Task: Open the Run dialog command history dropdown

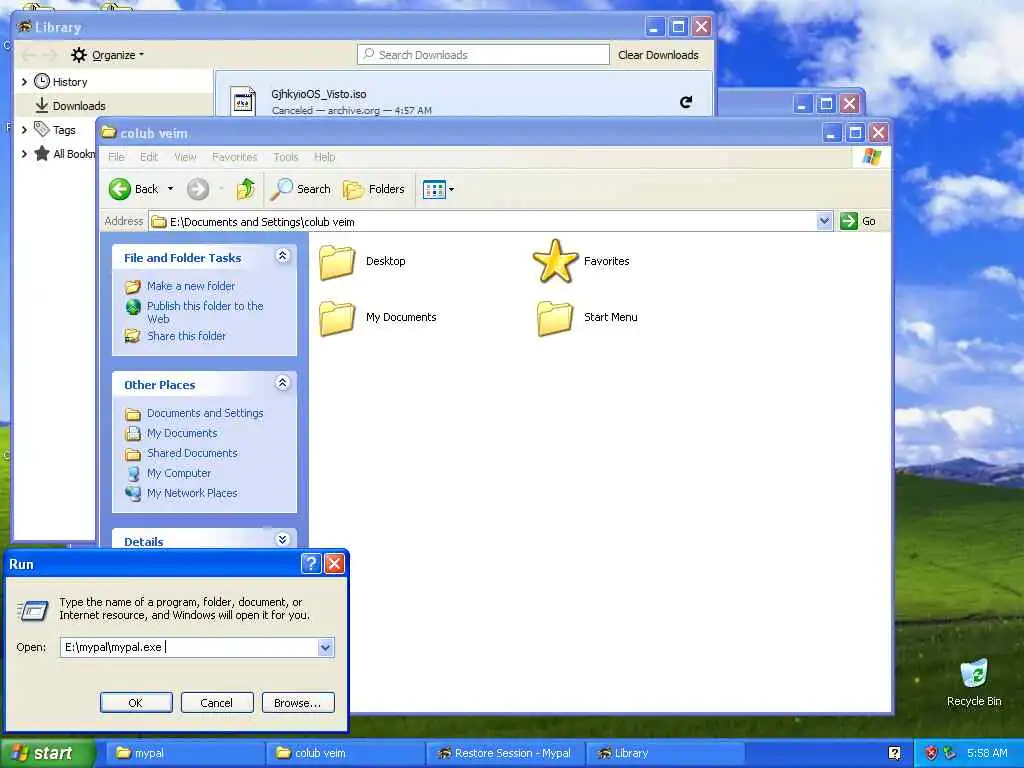Action: 326,647
